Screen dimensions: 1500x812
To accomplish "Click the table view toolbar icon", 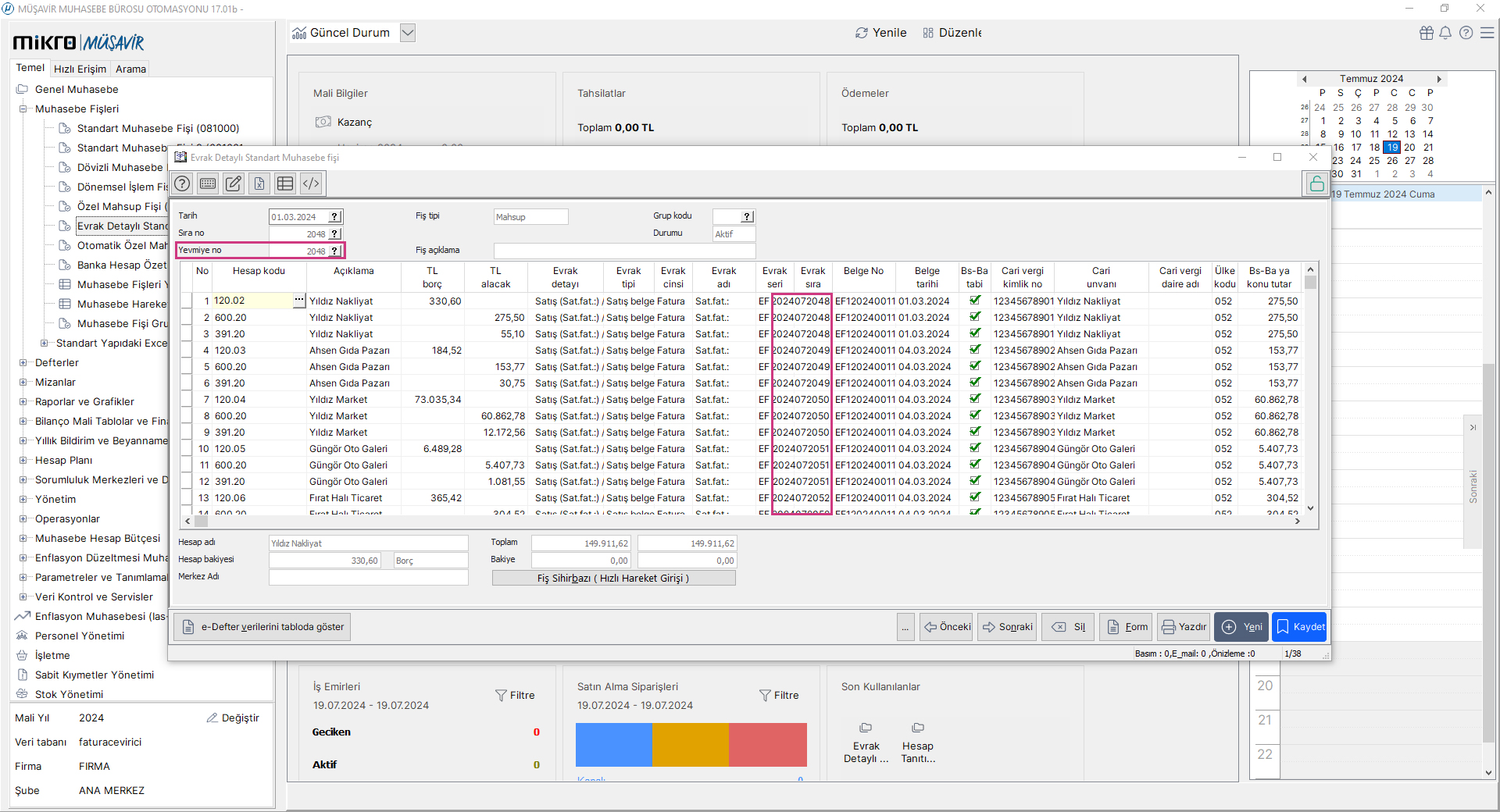I will [285, 183].
